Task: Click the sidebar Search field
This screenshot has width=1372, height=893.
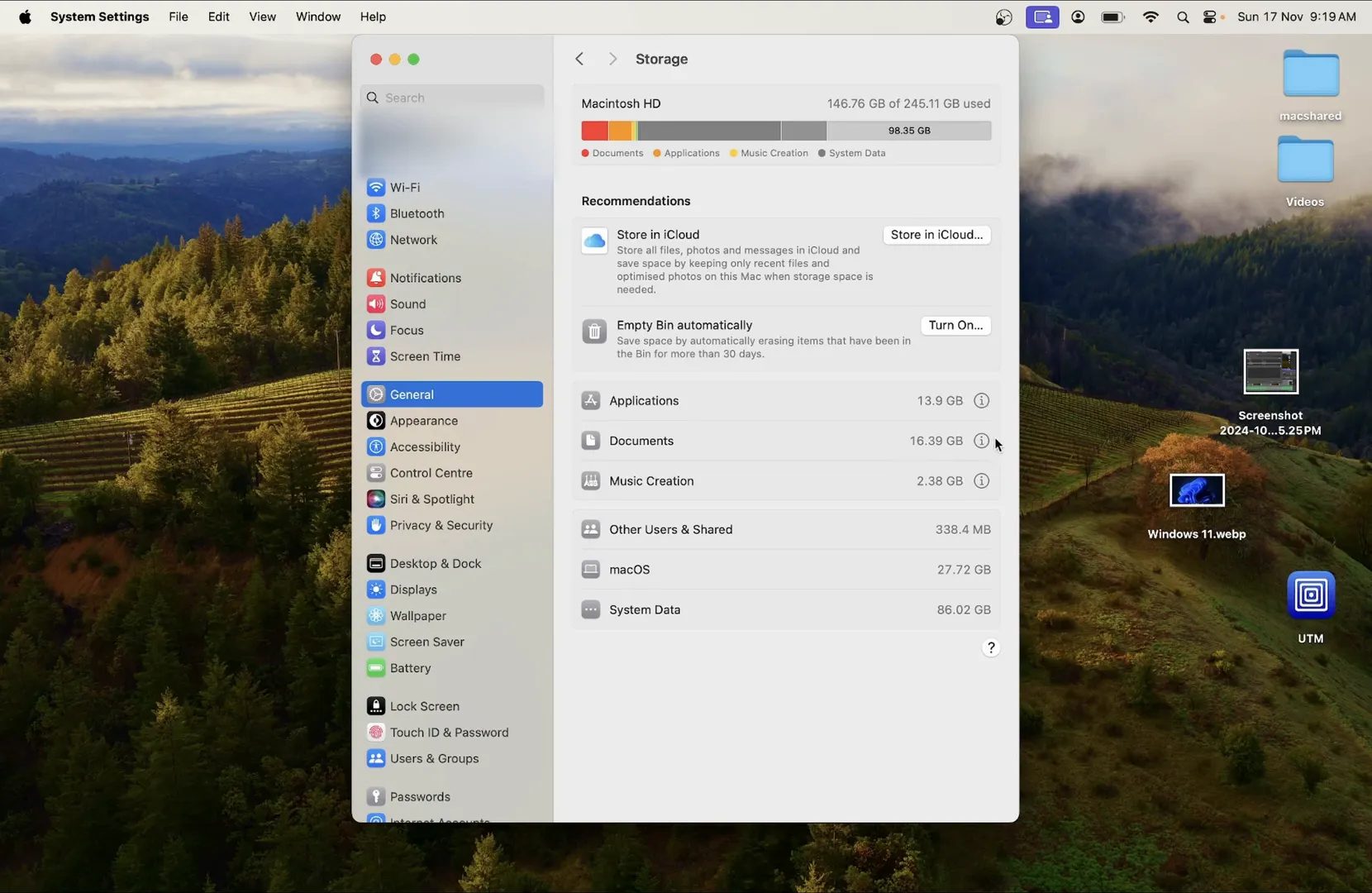Action: tap(451, 98)
